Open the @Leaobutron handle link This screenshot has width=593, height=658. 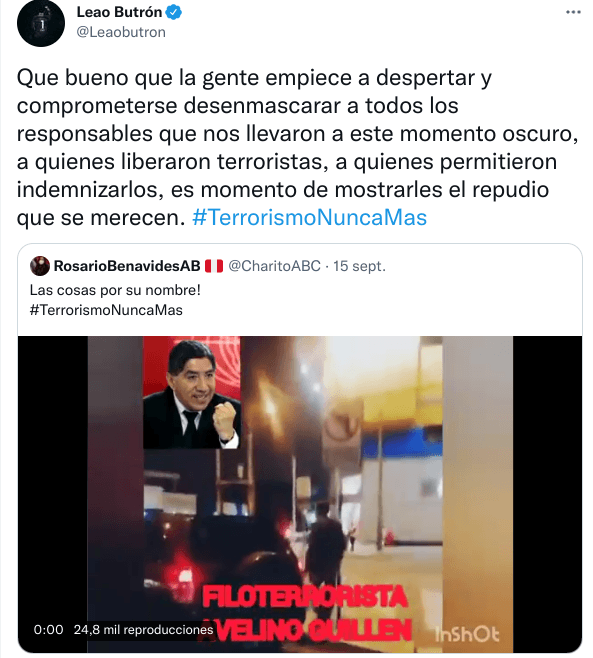point(121,32)
